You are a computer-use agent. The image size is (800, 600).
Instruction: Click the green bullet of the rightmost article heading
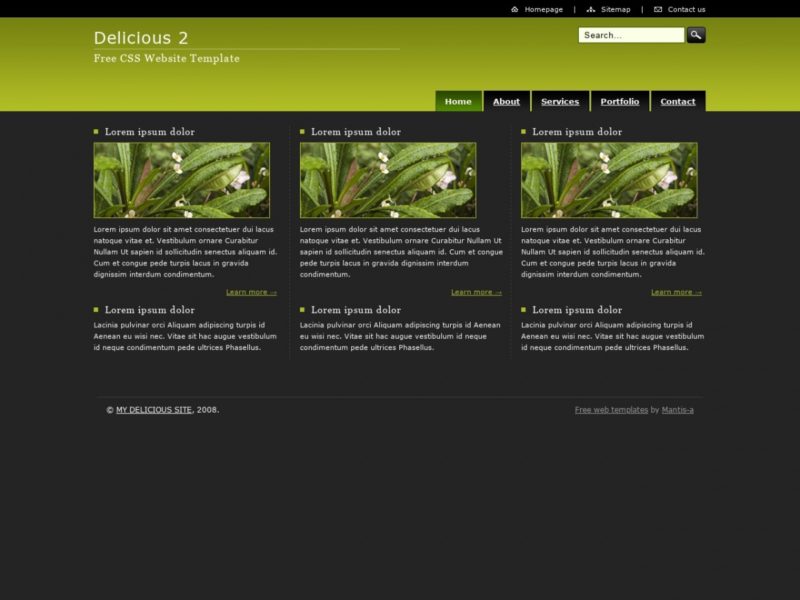(521, 130)
